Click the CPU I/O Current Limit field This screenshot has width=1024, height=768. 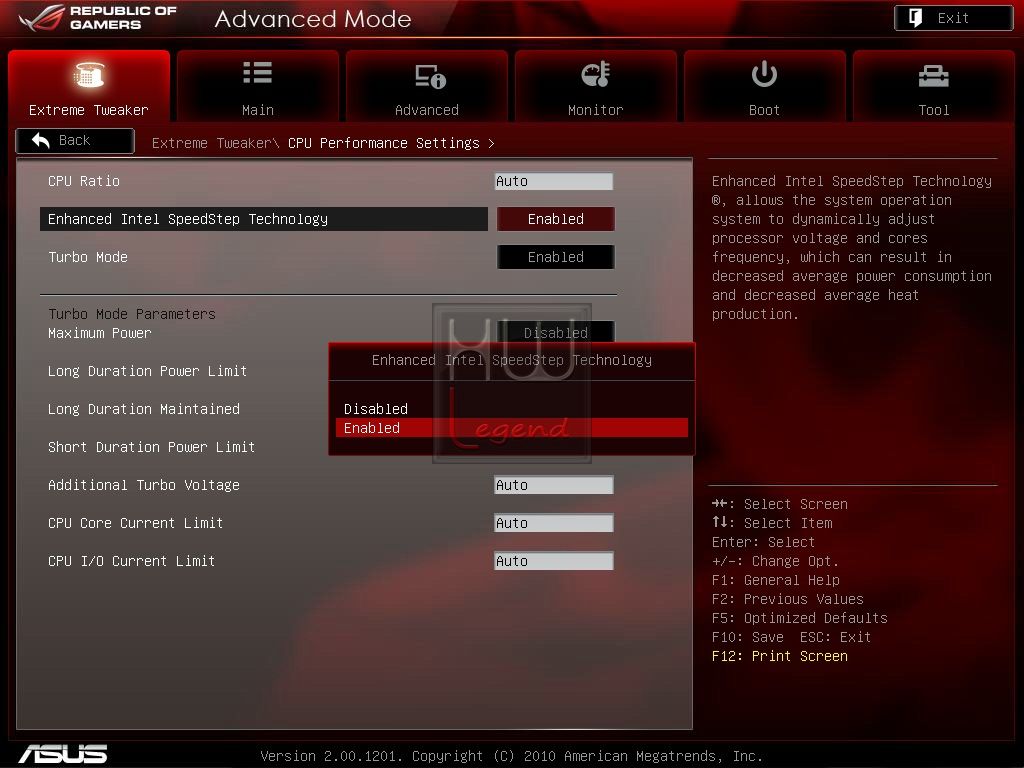click(554, 561)
